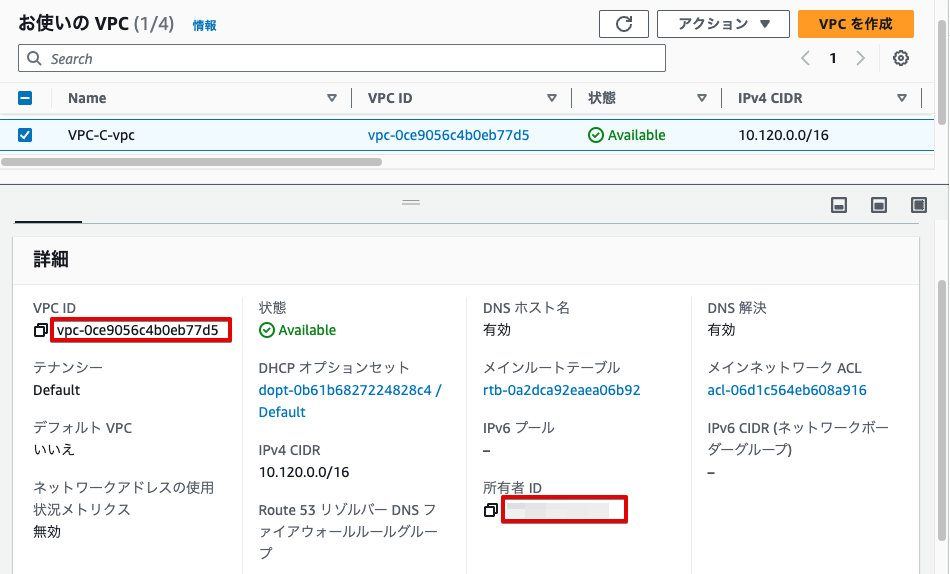950x574 pixels.
Task: Sort by the Name column arrow
Action: (x=331, y=98)
